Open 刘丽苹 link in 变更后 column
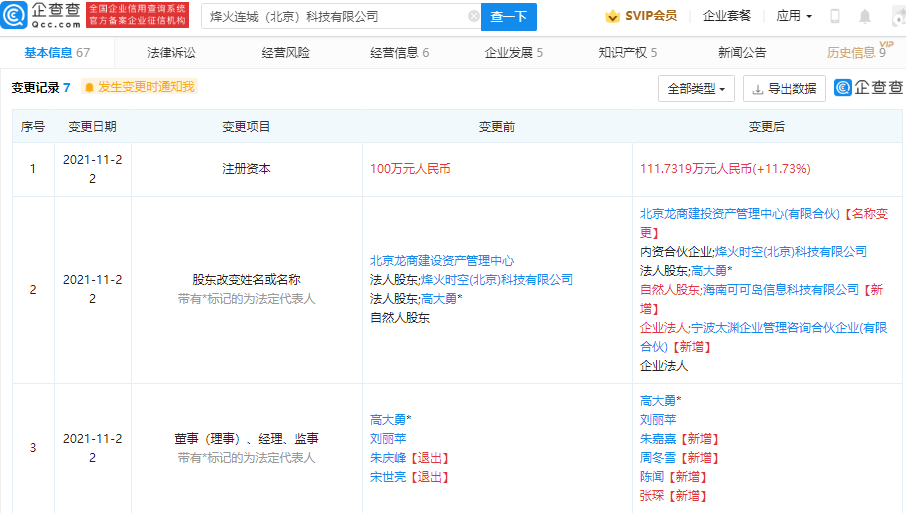906x513 pixels. [658, 420]
